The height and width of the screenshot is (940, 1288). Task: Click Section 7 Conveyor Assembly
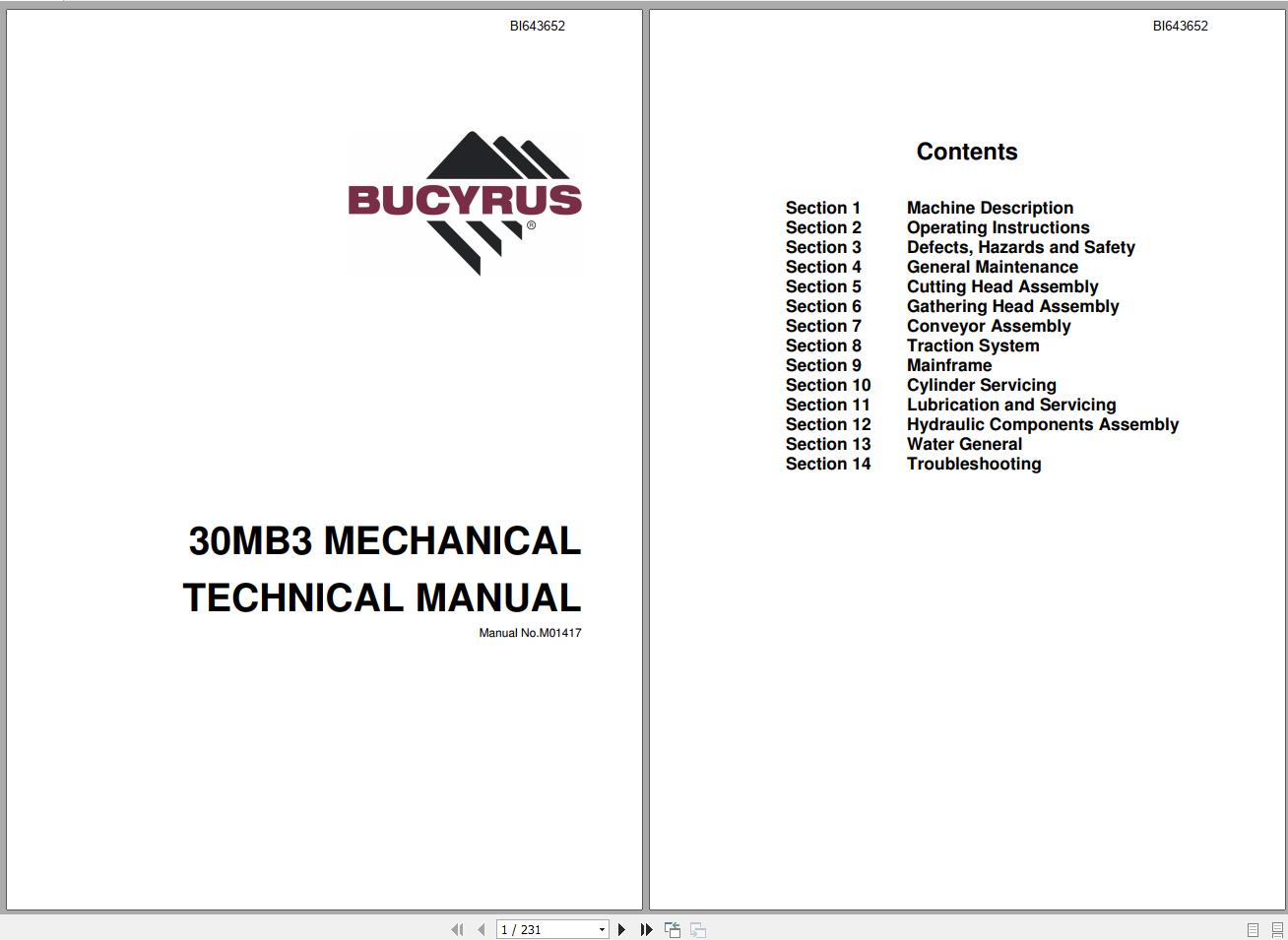click(928, 326)
